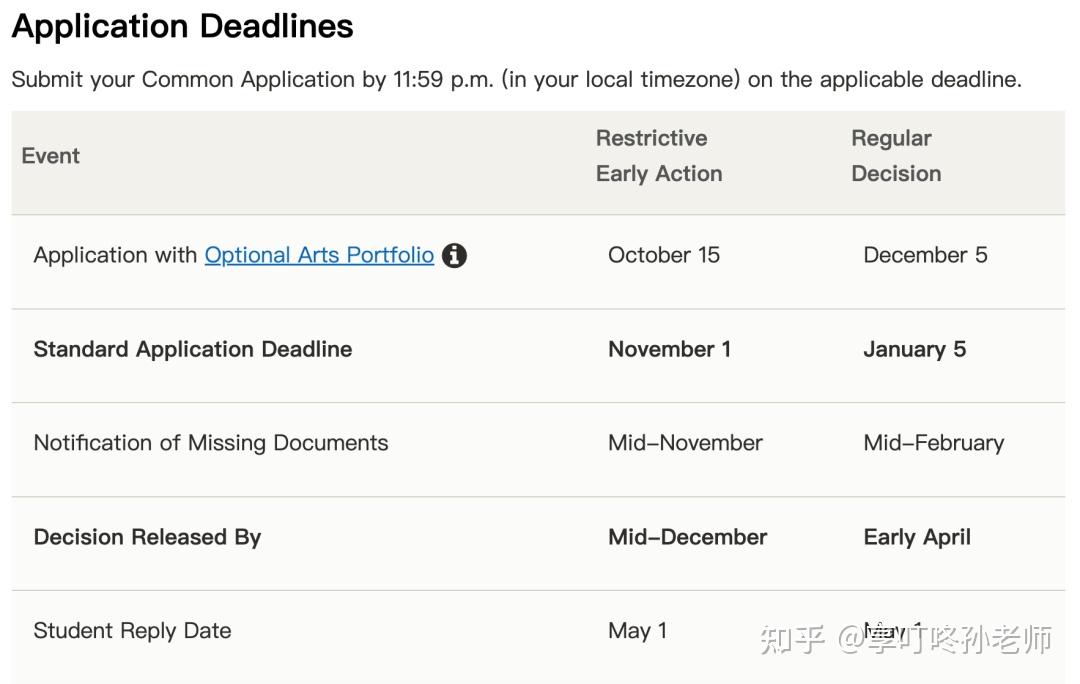This screenshot has height=684, width=1080.
Task: Select the Decision Released By row label
Action: point(147,537)
